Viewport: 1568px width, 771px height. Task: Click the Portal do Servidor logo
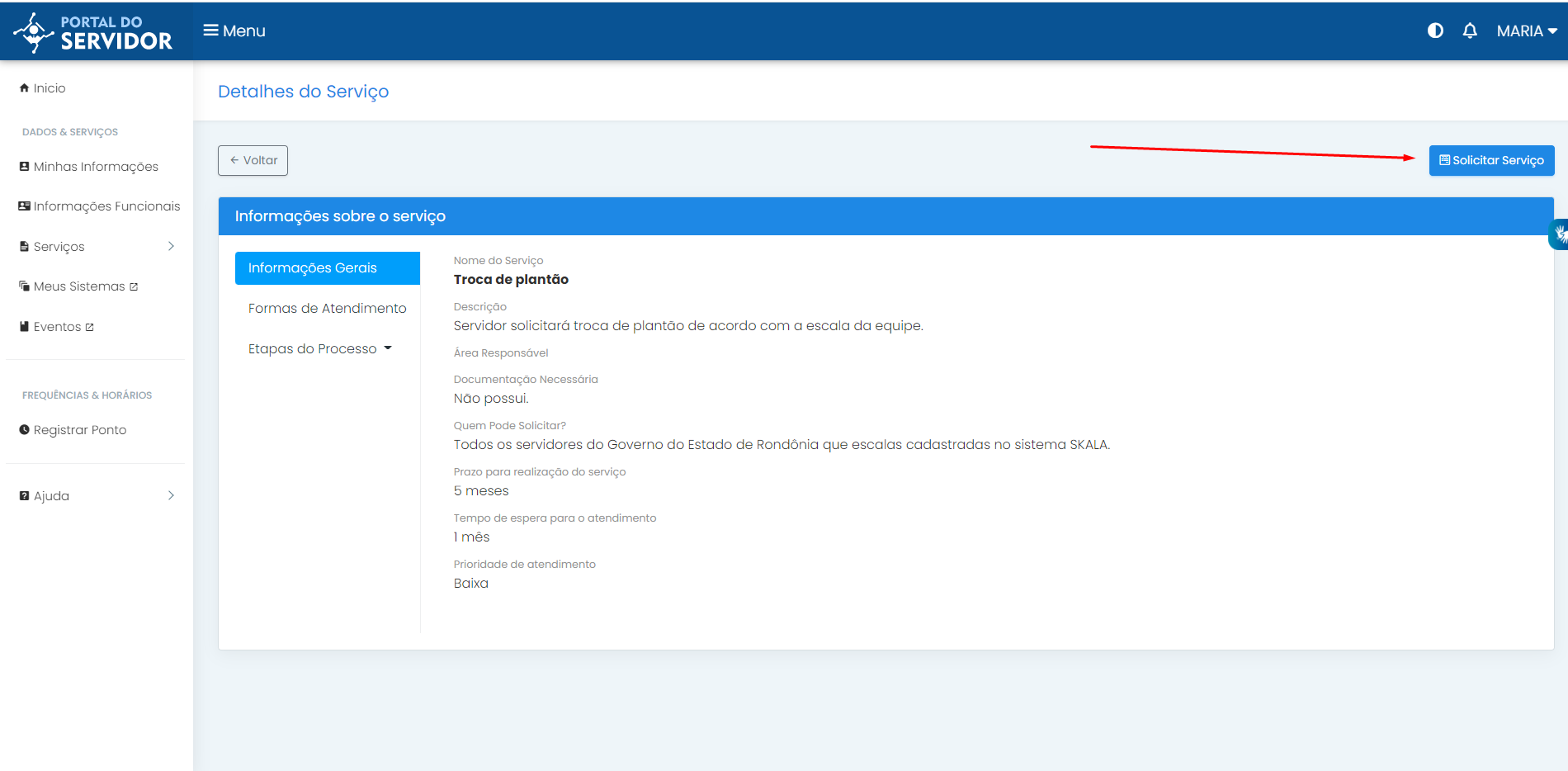point(92,32)
